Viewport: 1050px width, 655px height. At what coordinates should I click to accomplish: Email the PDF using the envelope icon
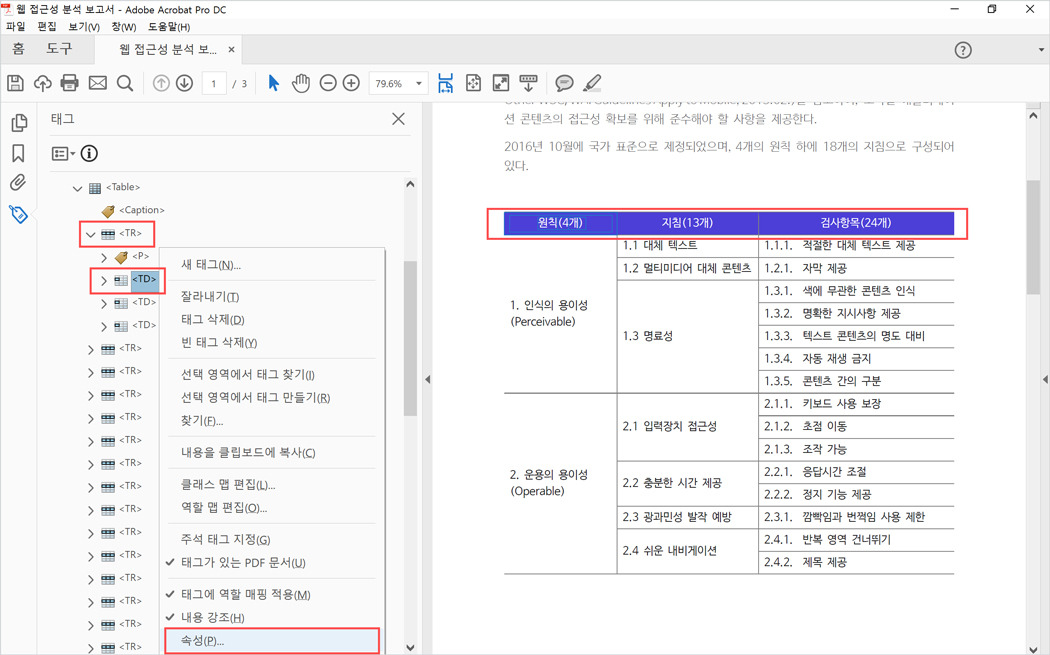pos(97,83)
